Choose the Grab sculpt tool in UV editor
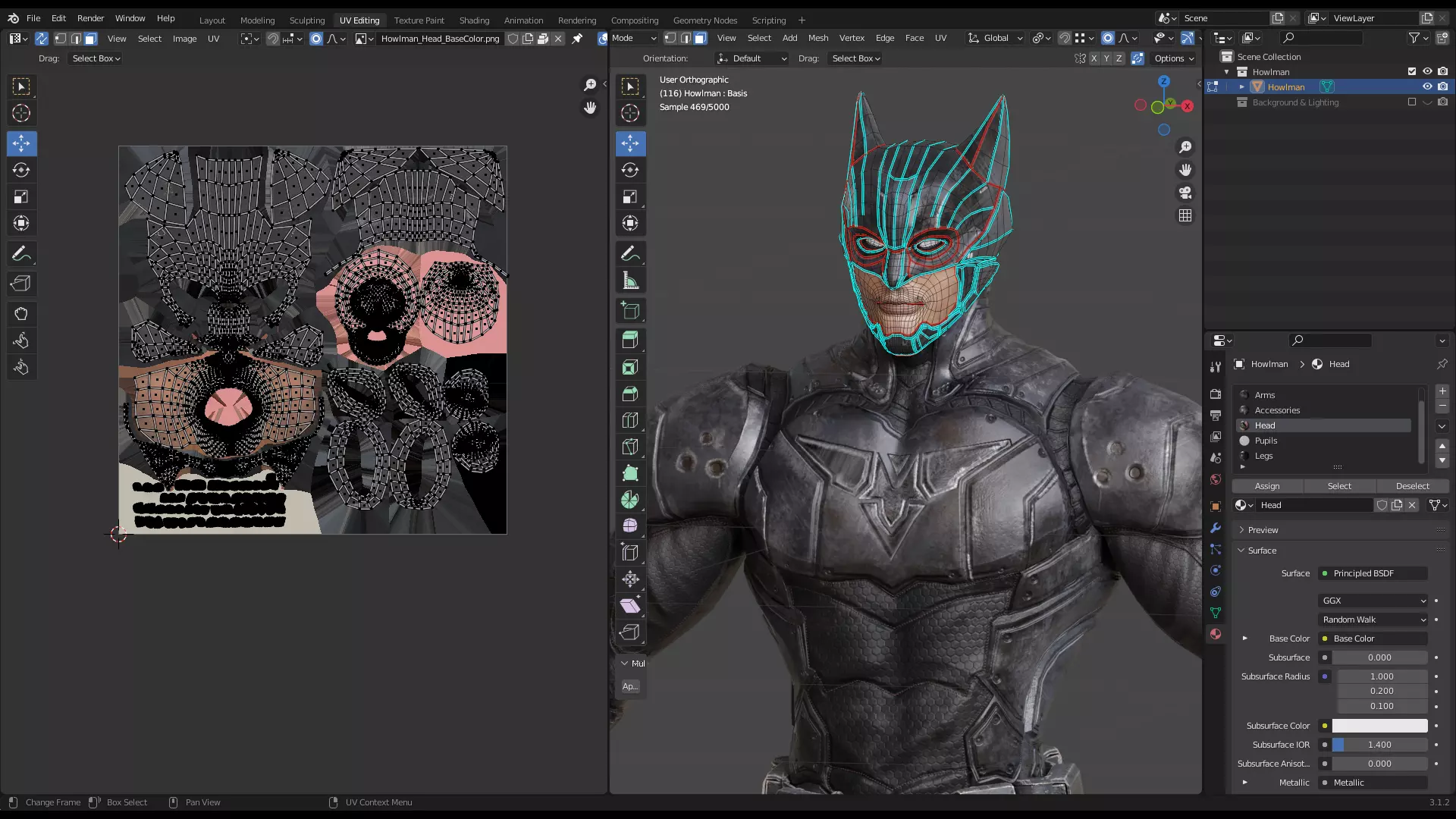The width and height of the screenshot is (1456, 819). tap(21, 314)
